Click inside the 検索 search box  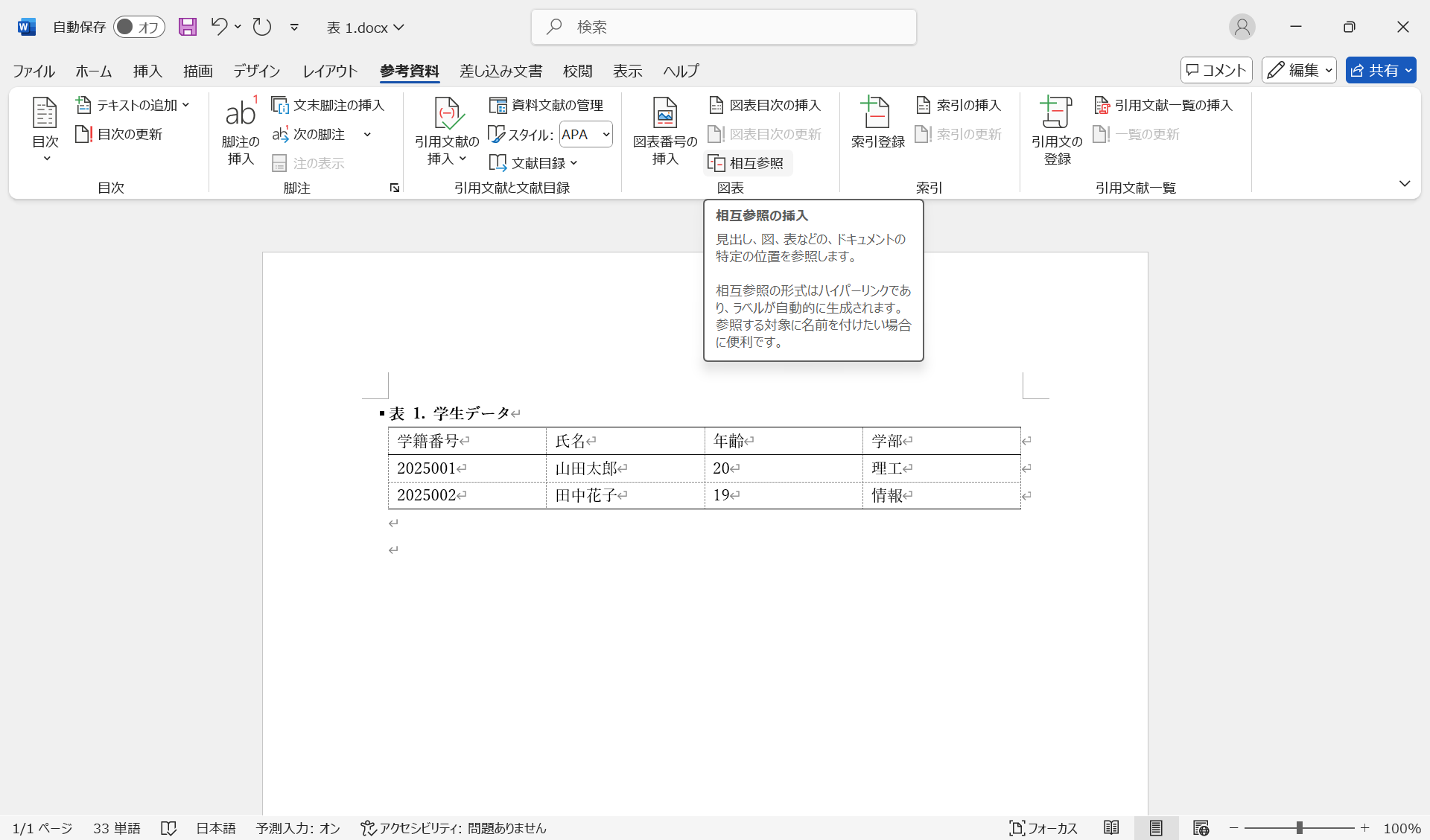coord(722,27)
